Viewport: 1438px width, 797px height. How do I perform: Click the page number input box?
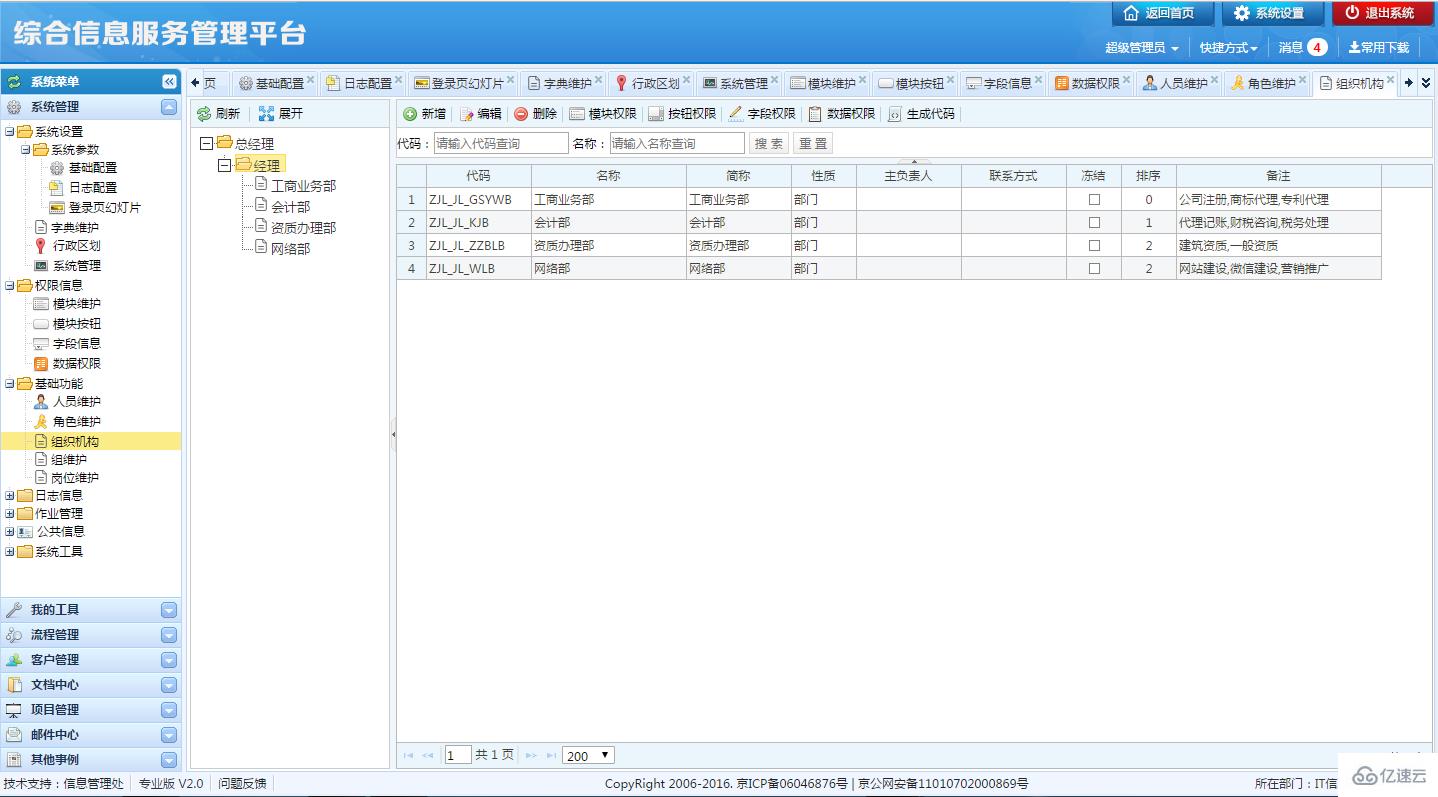tap(458, 756)
